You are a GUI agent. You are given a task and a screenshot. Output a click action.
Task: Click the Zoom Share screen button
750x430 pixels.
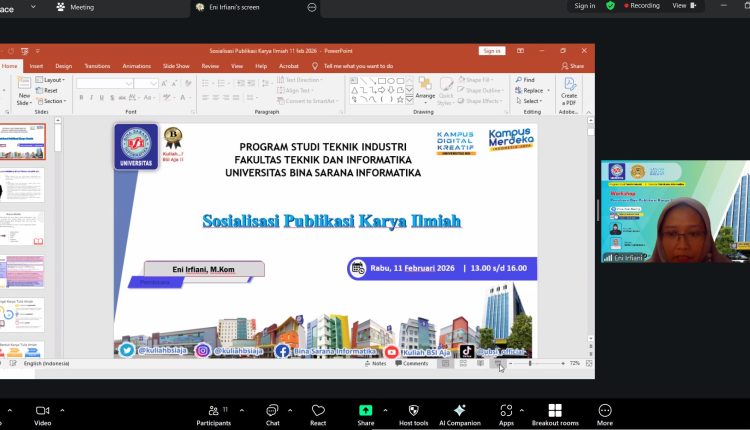click(365, 415)
